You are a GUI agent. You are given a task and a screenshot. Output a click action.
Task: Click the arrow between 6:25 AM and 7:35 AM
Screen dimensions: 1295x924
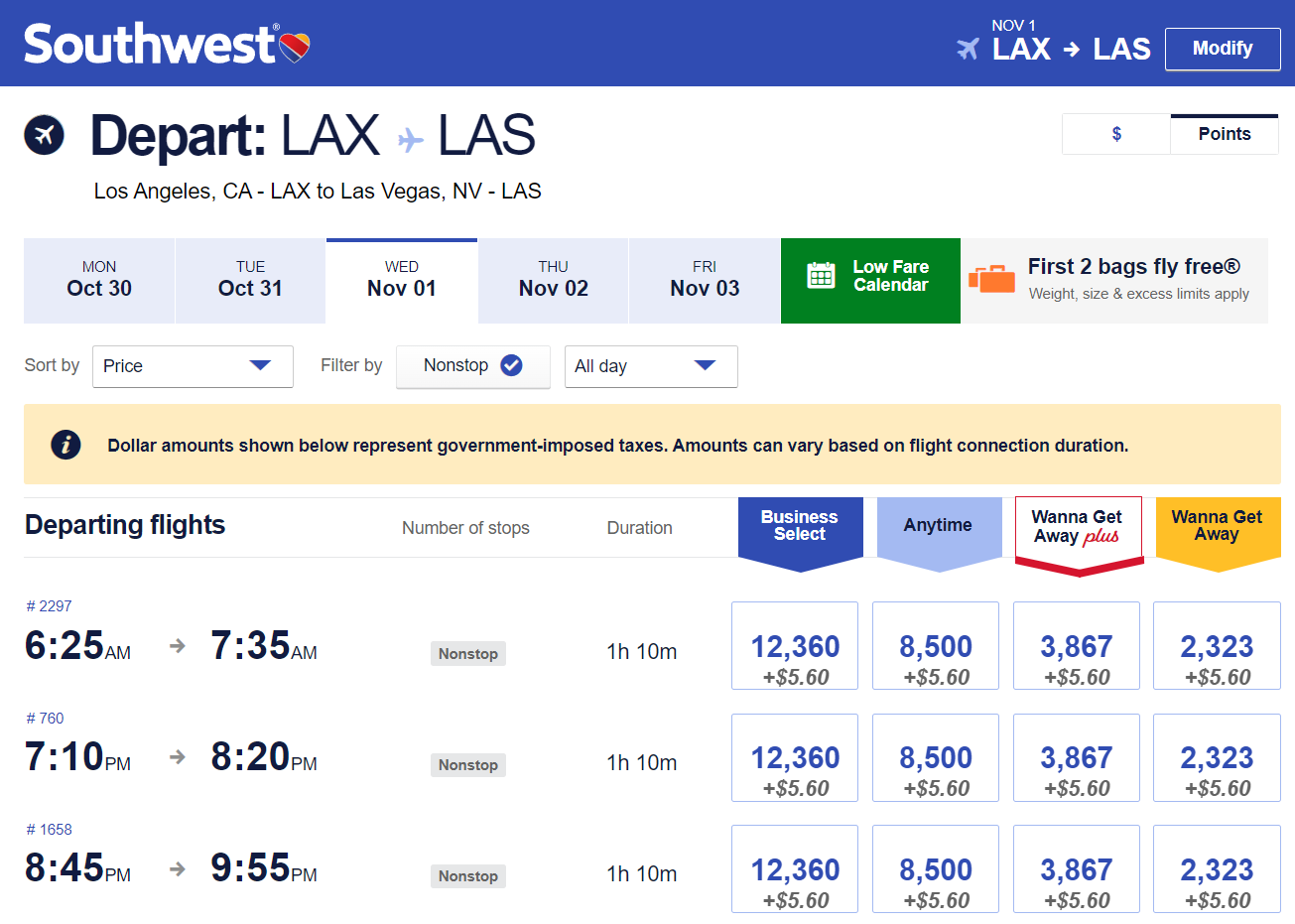(x=177, y=645)
